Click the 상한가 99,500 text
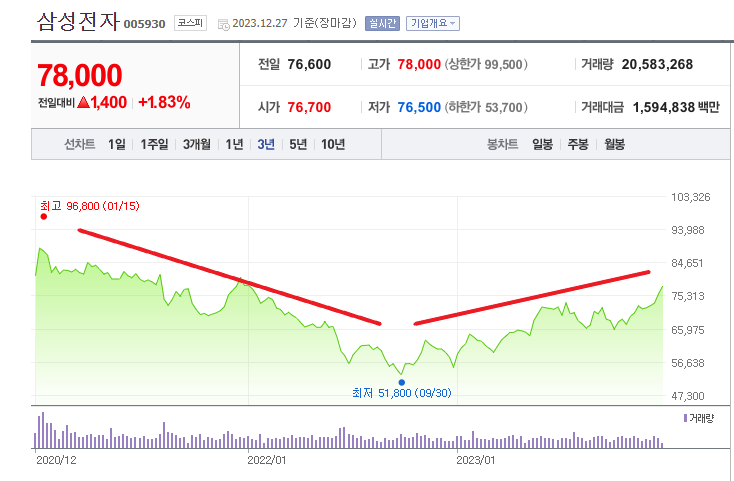Image resolution: width=734 pixels, height=481 pixels. (486, 64)
